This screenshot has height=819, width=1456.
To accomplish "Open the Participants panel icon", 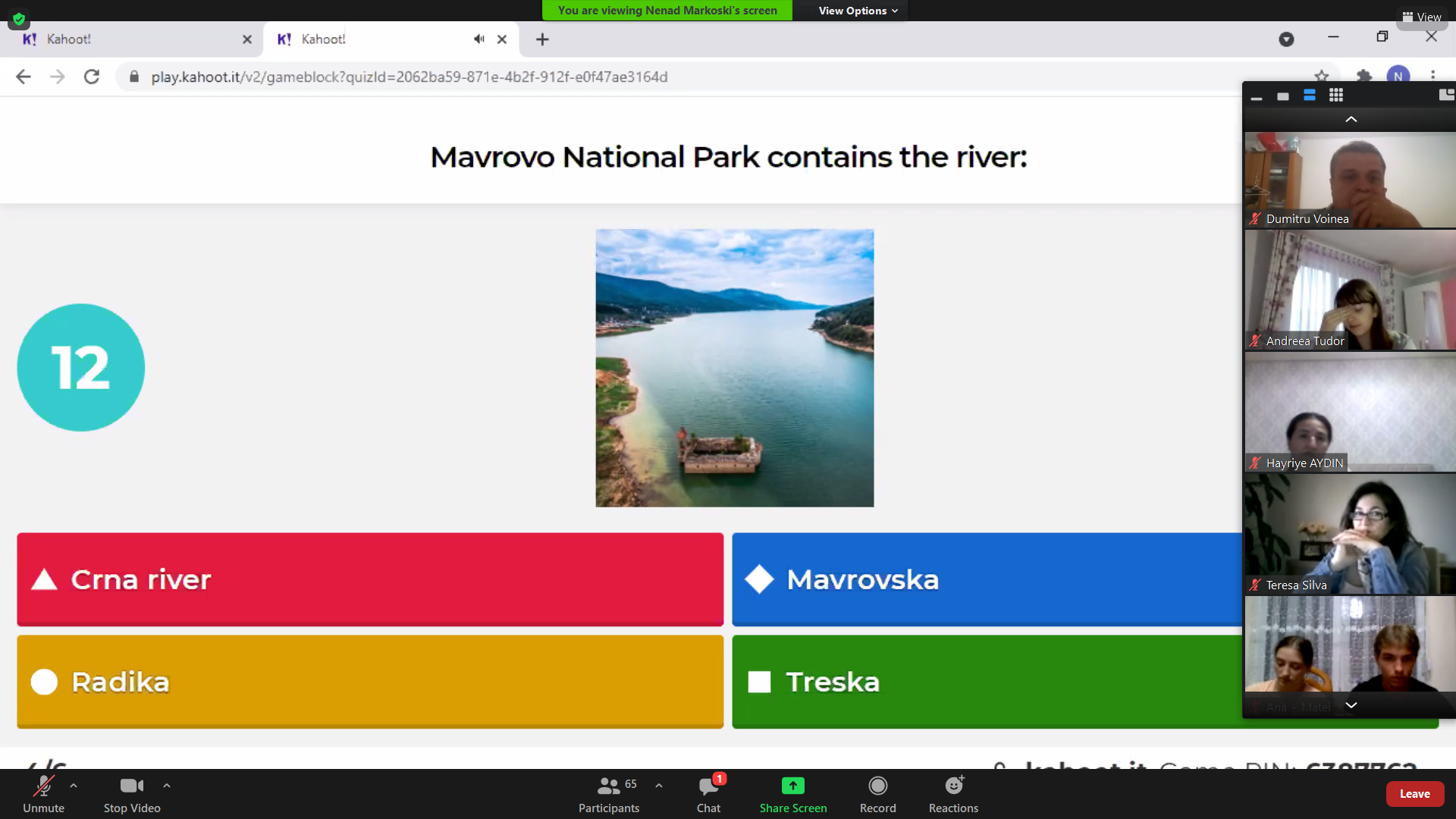I will click(609, 787).
